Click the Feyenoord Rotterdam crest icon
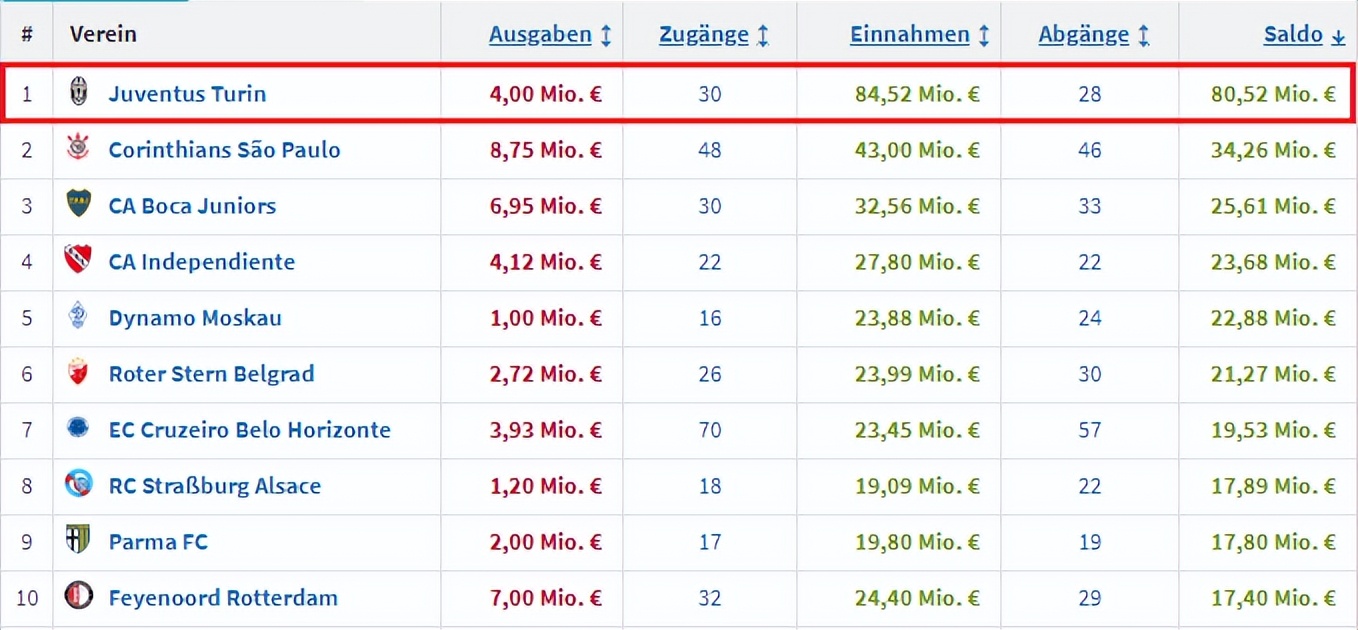This screenshot has width=1358, height=630. tap(78, 597)
